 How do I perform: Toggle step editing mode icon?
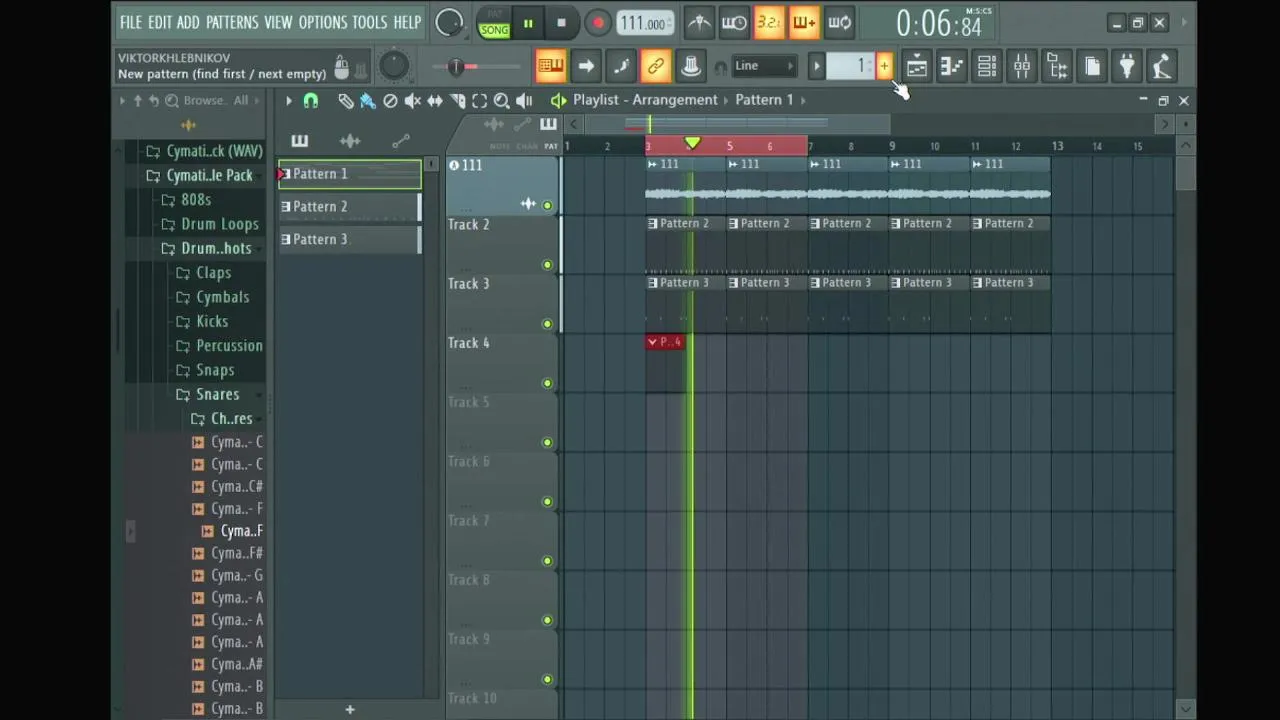tap(621, 66)
